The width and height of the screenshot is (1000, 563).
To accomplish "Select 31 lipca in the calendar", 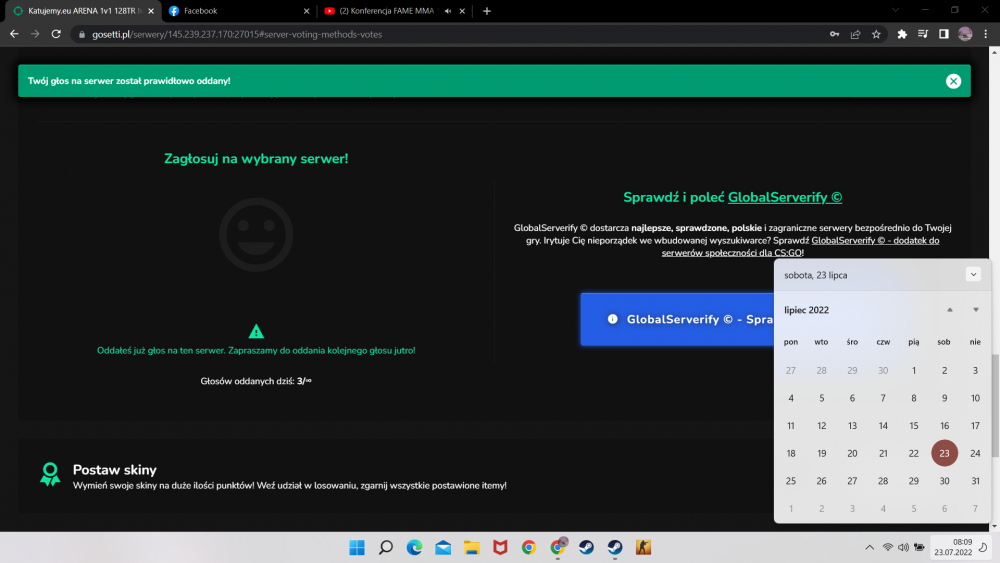I will [975, 481].
